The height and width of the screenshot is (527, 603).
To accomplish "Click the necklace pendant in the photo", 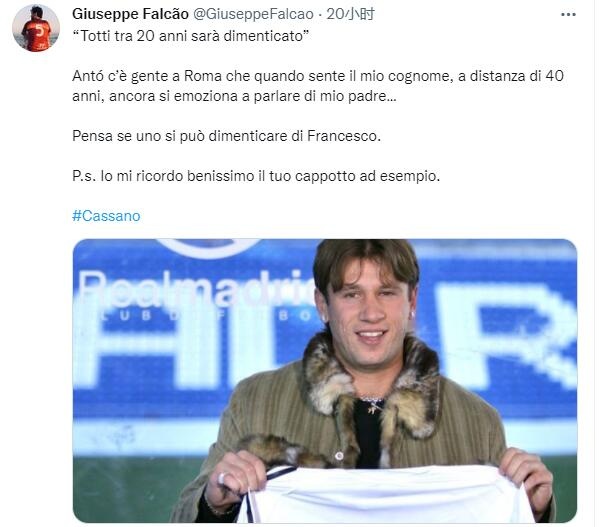I will coord(374,406).
